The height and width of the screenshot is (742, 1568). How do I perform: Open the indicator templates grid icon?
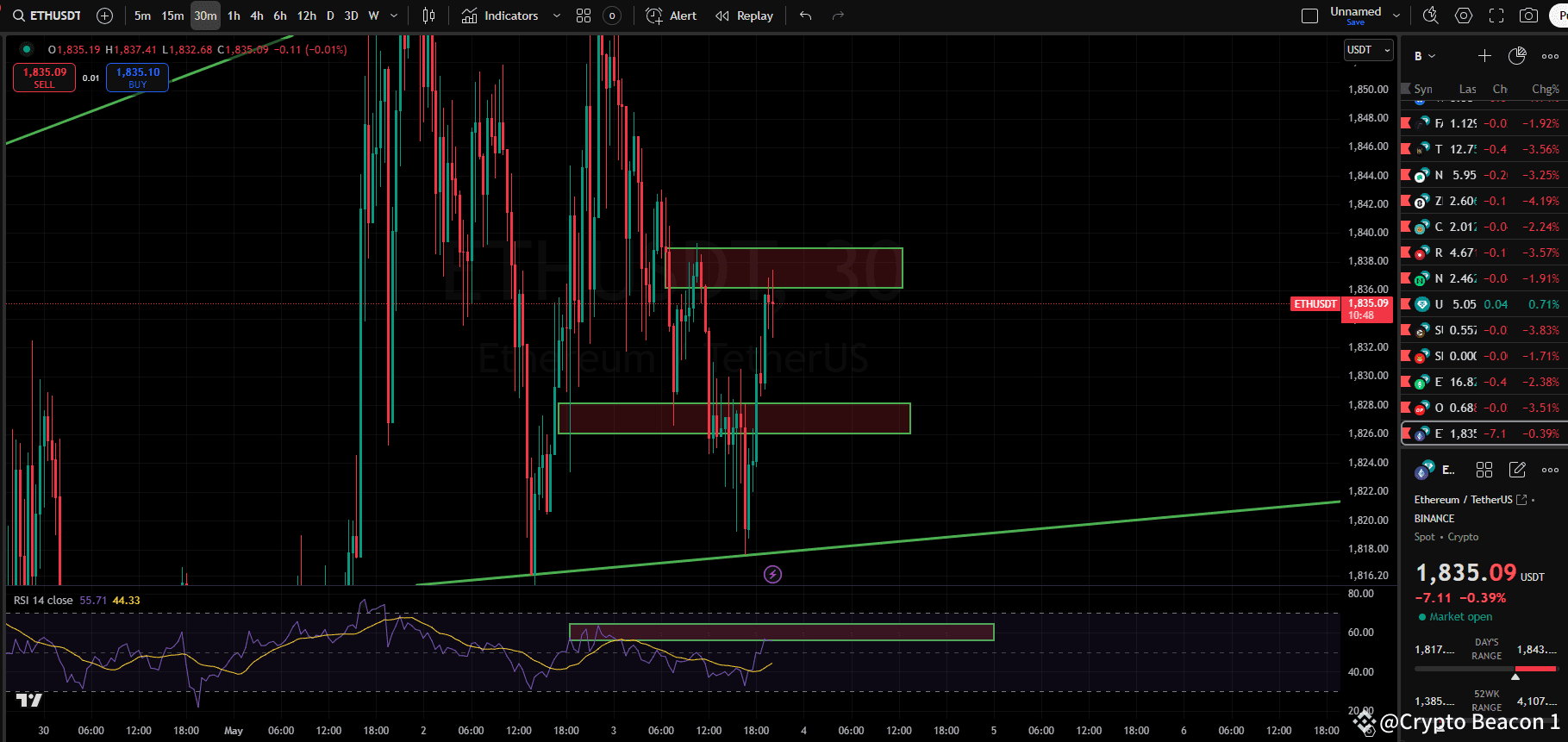pos(584,16)
